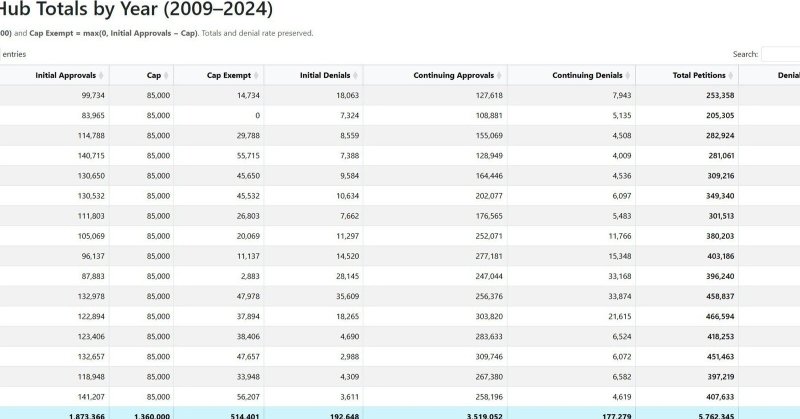Select Total Petitions value 205,305

[x=720, y=115]
